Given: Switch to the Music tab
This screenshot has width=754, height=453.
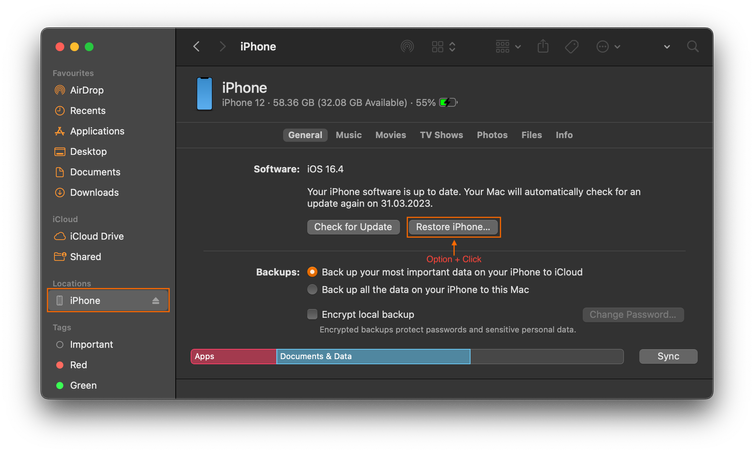Looking at the screenshot, I should click(349, 135).
